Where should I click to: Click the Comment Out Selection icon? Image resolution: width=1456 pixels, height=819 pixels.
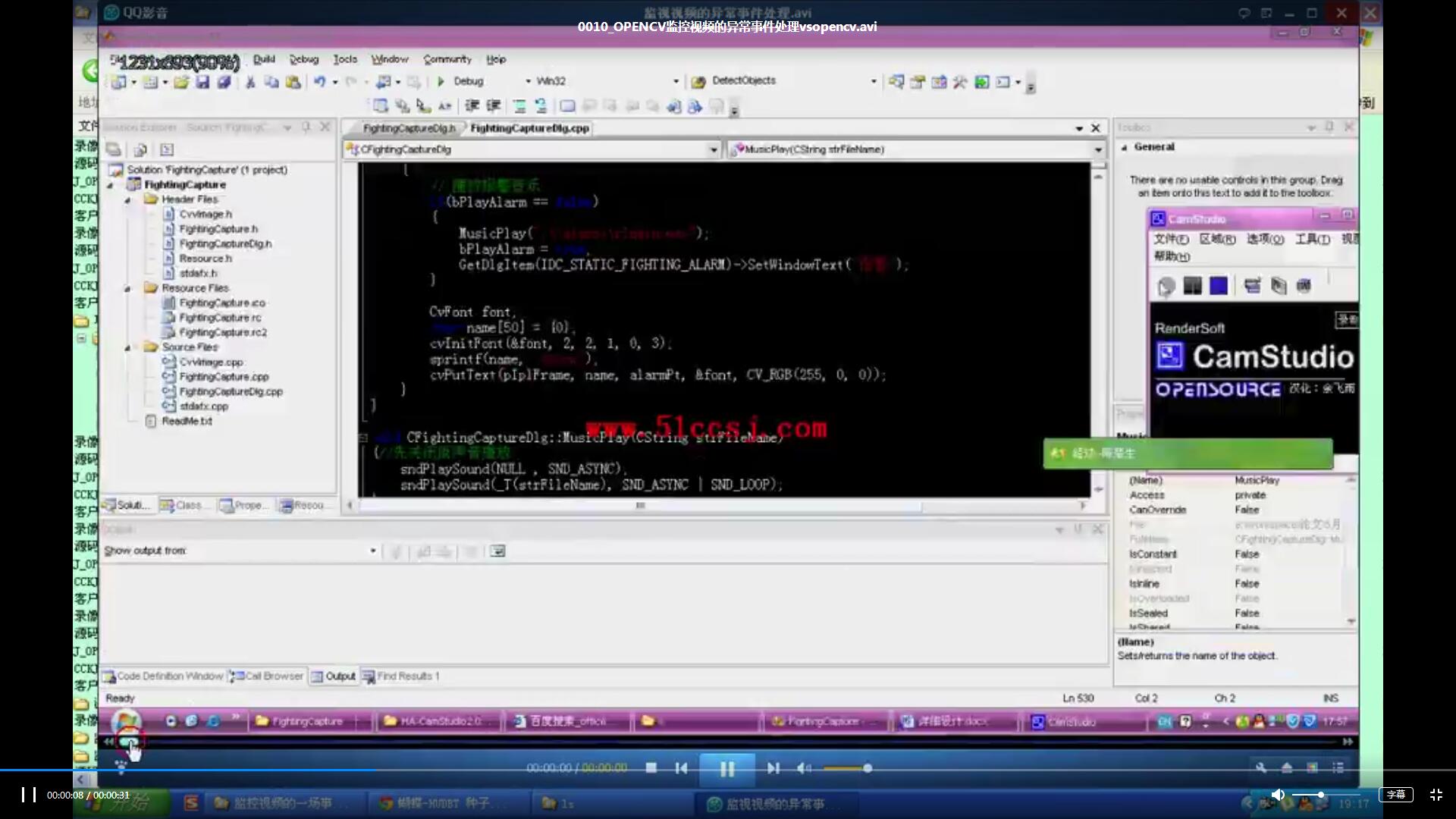coord(519,106)
